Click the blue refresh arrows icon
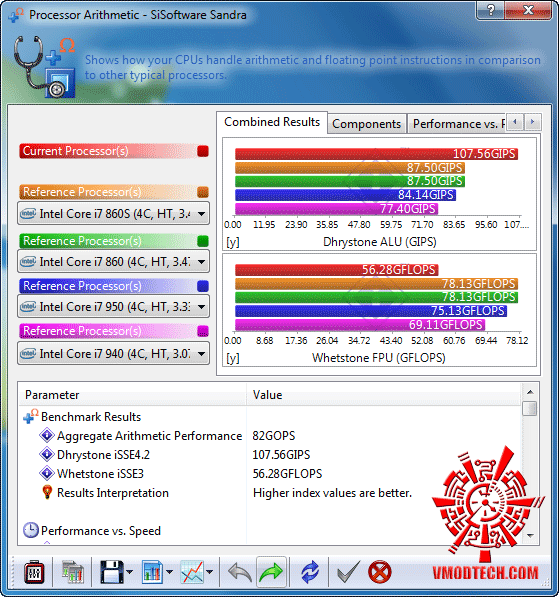559x597 pixels. pos(310,571)
